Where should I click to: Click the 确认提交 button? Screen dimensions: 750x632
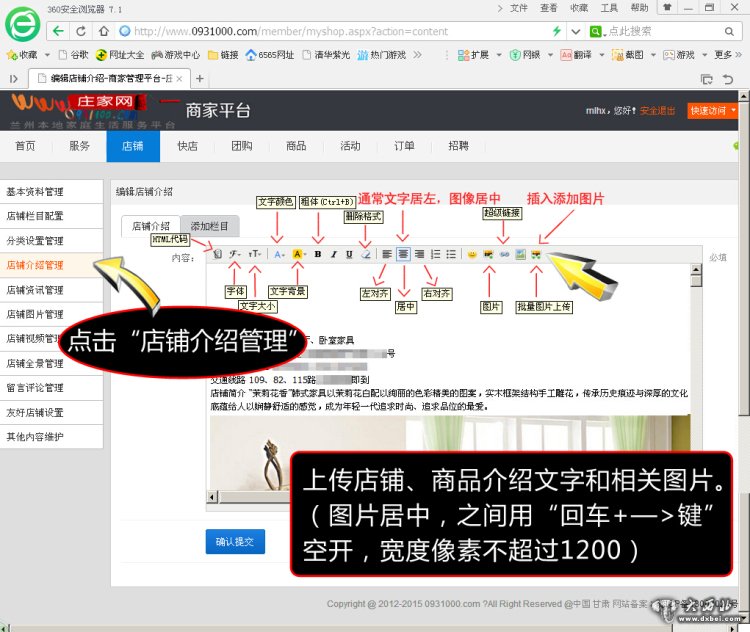pyautogui.click(x=235, y=542)
